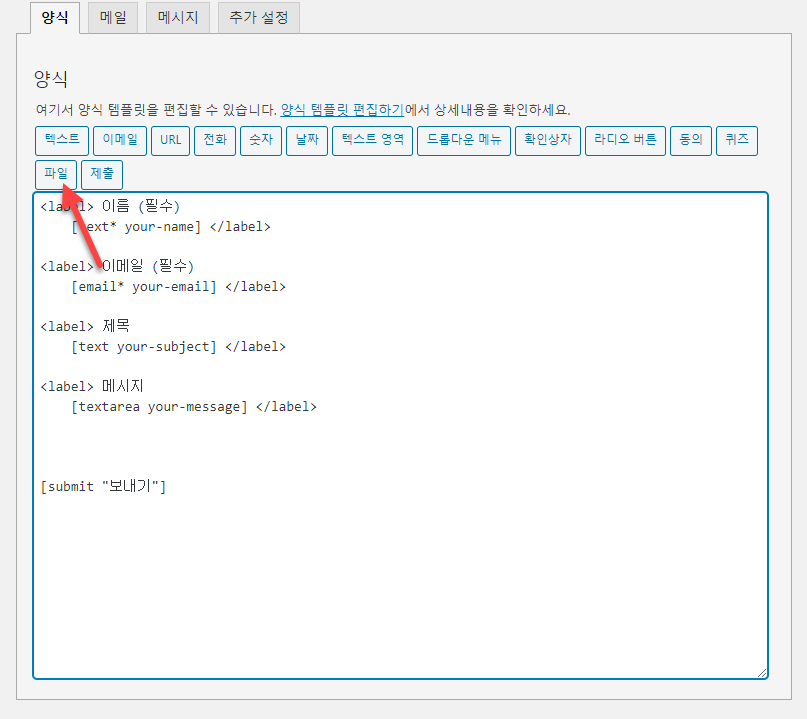This screenshot has height=719, width=807.
Task: Click the 메시지 label line
Action: [92, 386]
